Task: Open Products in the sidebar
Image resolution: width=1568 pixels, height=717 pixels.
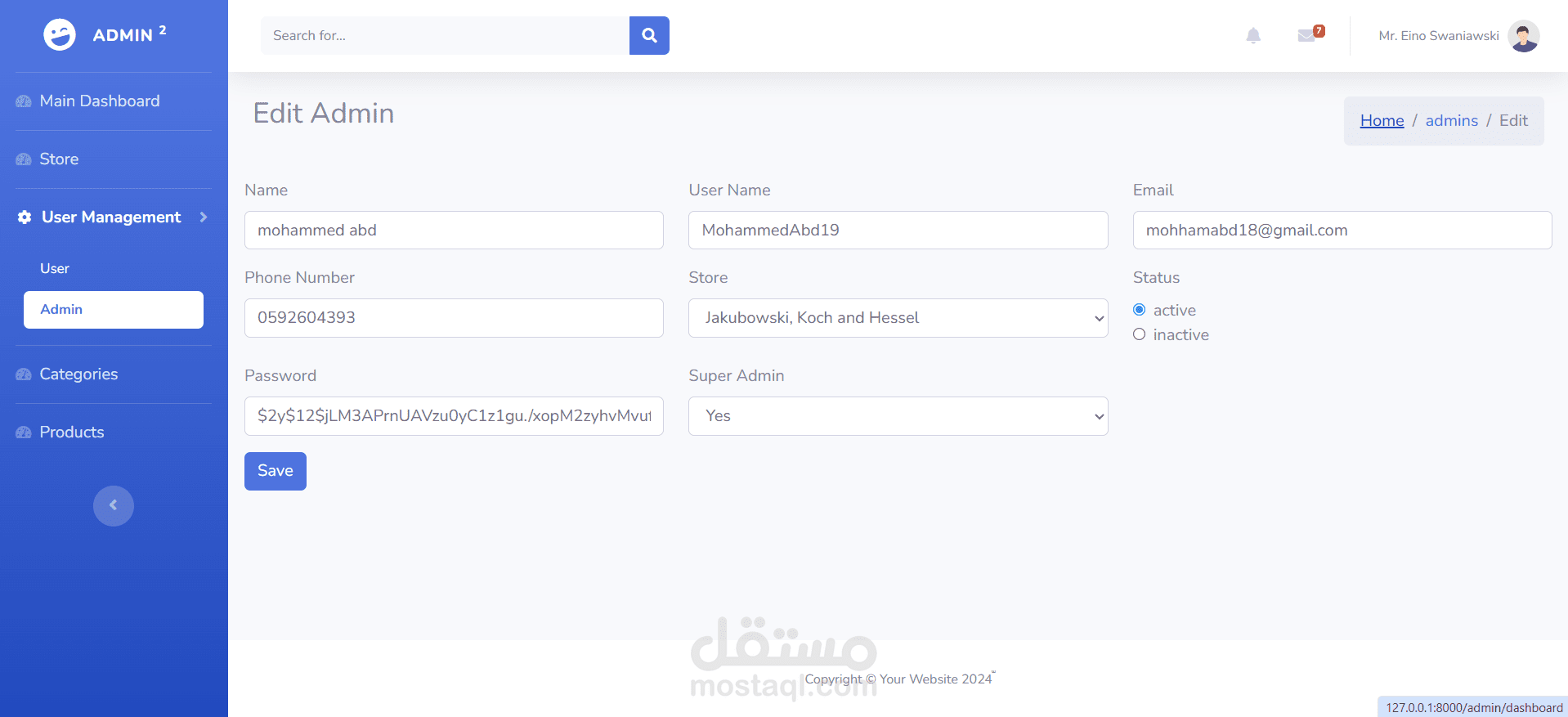Action: click(72, 432)
